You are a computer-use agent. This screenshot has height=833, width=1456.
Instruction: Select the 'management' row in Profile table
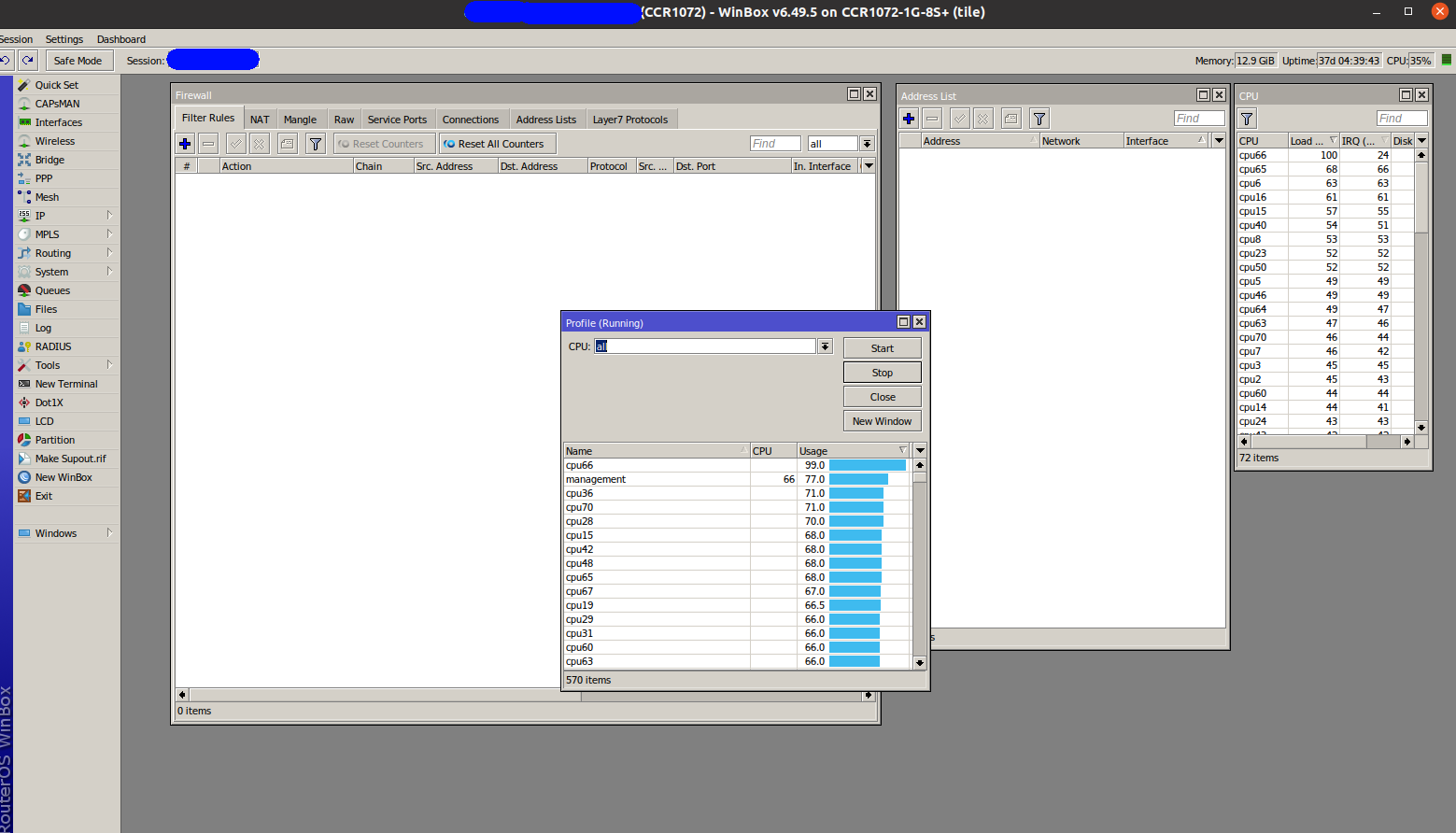[737, 479]
